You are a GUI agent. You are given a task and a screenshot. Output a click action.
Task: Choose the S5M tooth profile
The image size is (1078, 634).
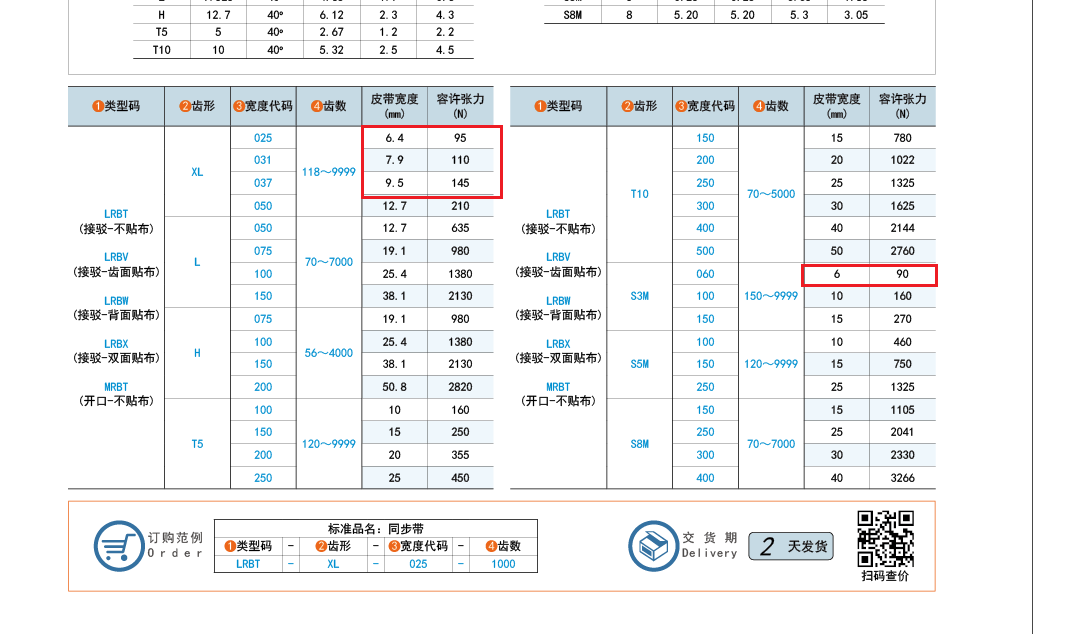639,364
